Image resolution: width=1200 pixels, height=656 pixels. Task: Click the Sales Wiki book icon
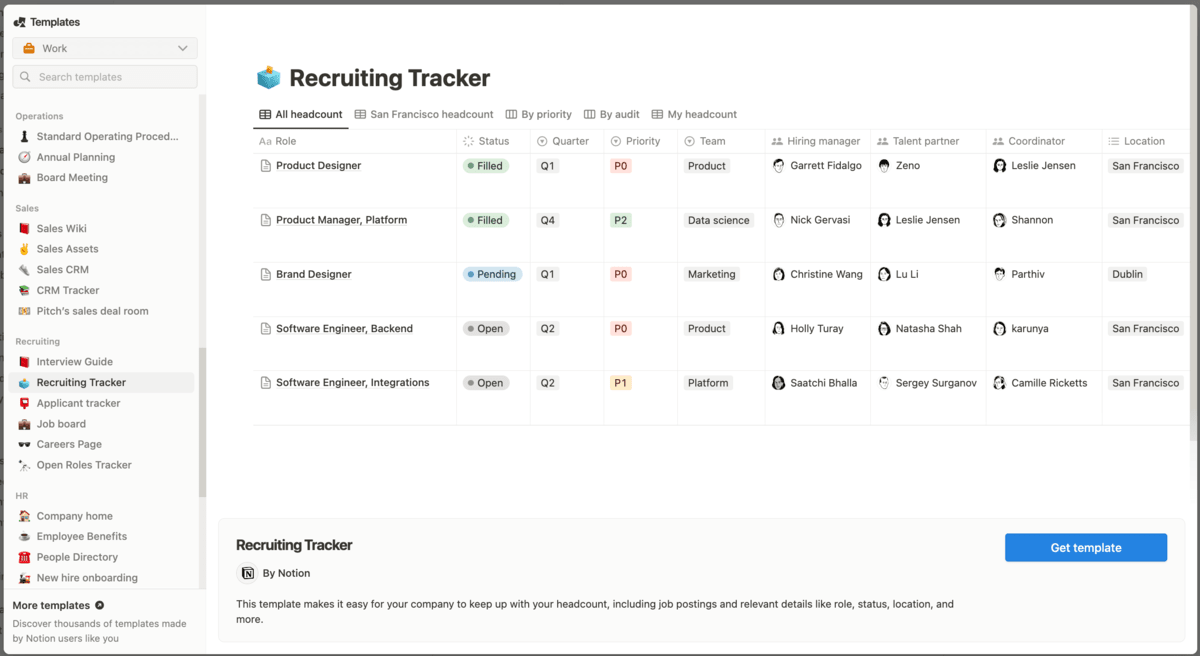coord(24,229)
